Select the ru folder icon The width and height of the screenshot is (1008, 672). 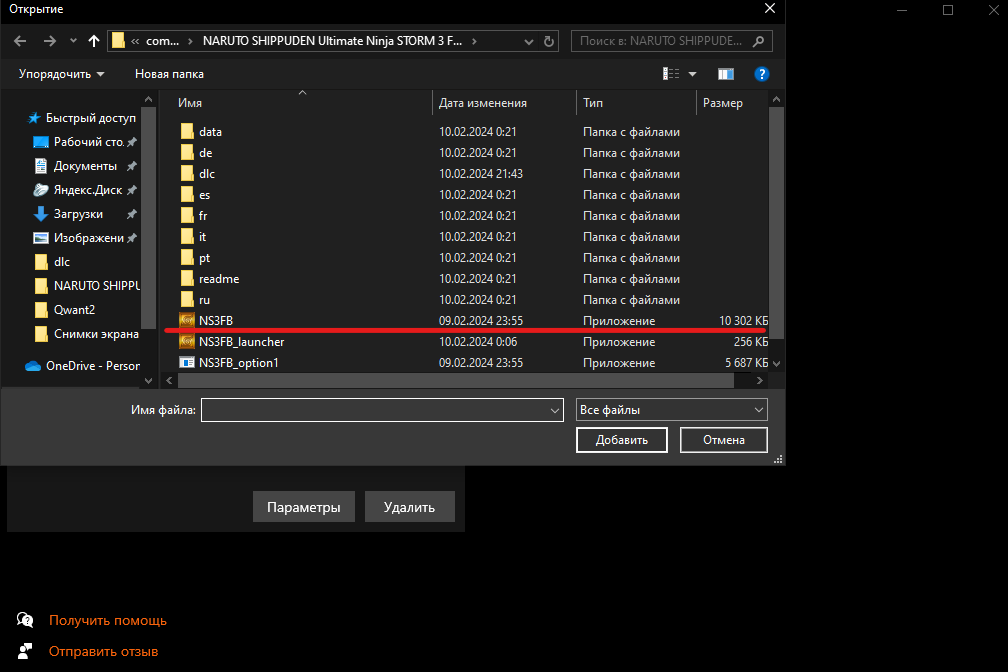pyautogui.click(x=187, y=300)
